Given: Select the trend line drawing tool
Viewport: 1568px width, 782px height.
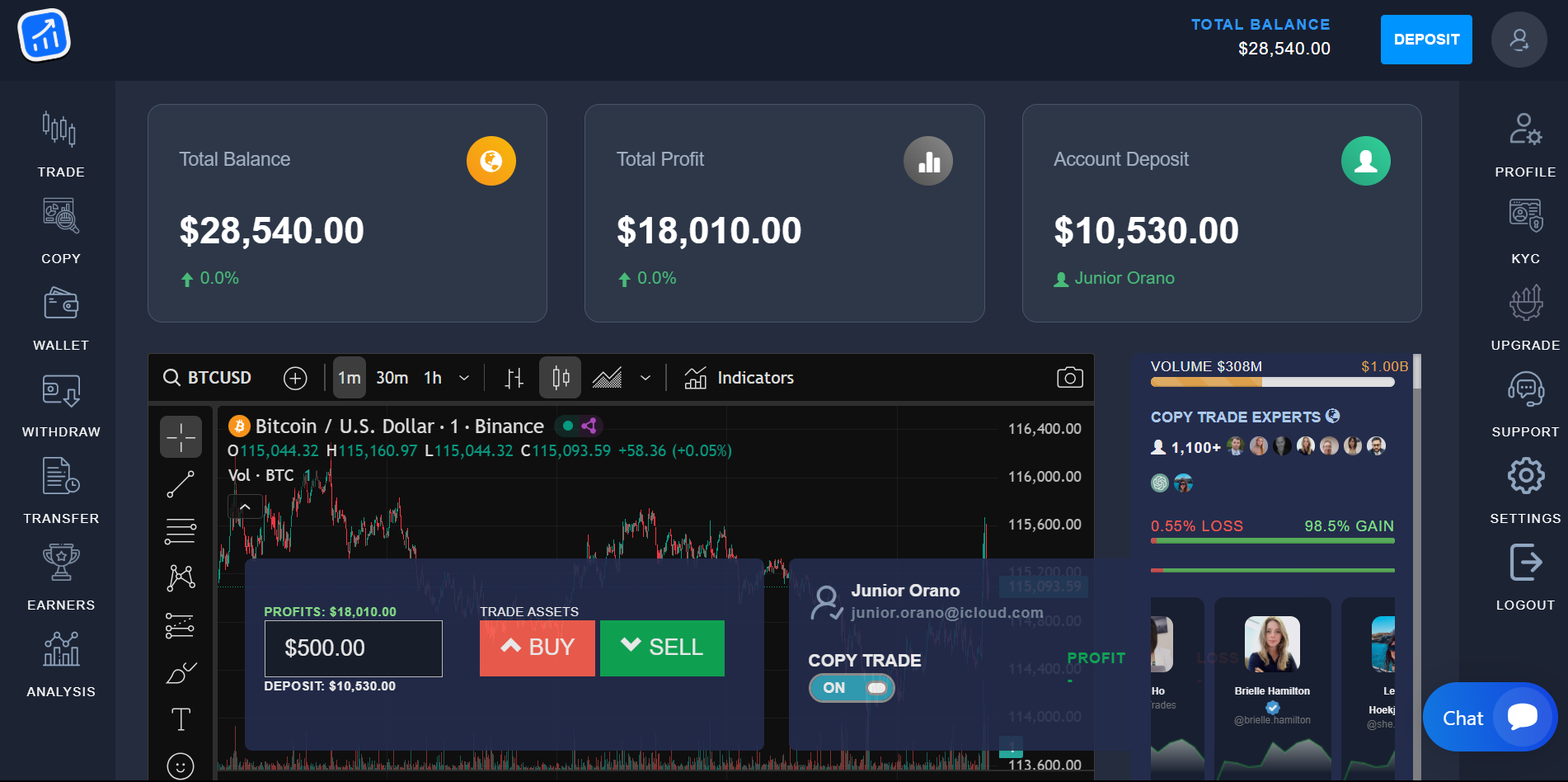Looking at the screenshot, I should tap(181, 483).
